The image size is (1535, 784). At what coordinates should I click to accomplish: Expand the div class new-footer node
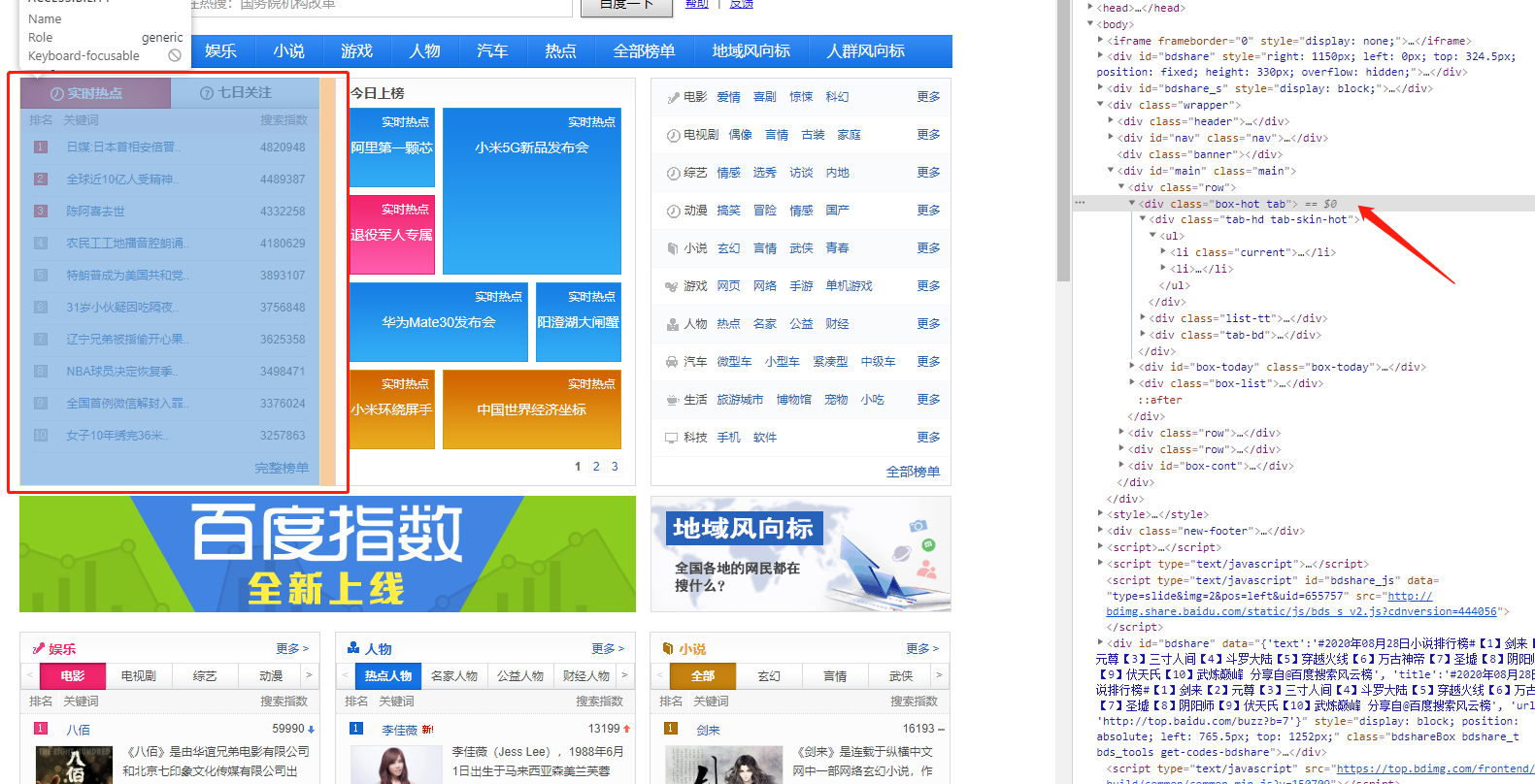tap(1101, 531)
